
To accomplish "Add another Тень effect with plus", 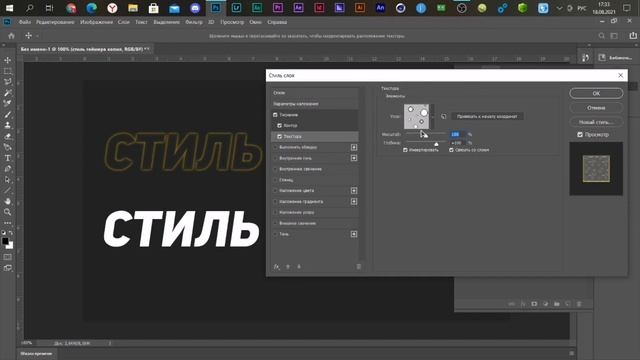I will coord(354,234).
